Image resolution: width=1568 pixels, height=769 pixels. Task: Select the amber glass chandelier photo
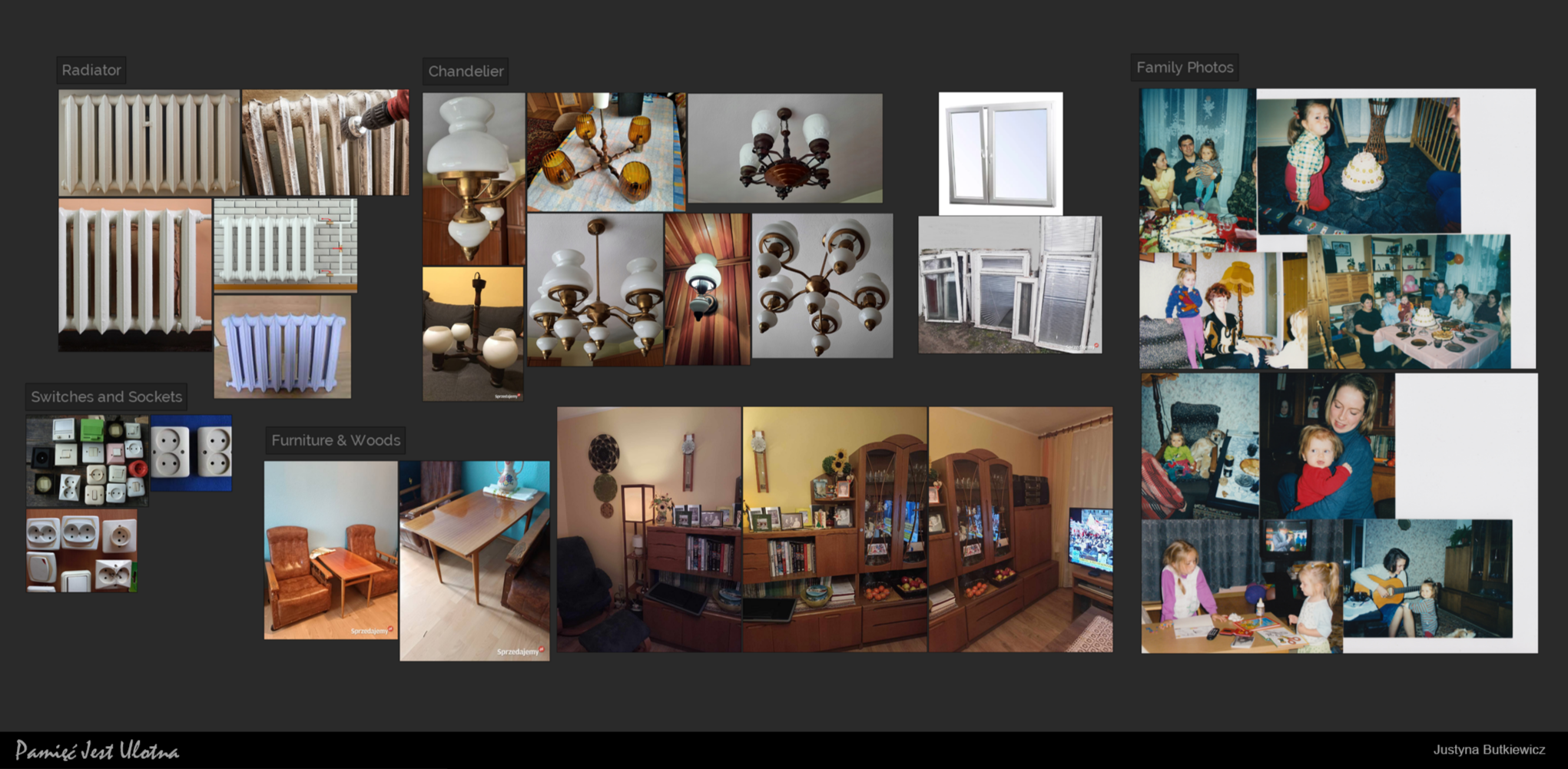click(x=605, y=152)
